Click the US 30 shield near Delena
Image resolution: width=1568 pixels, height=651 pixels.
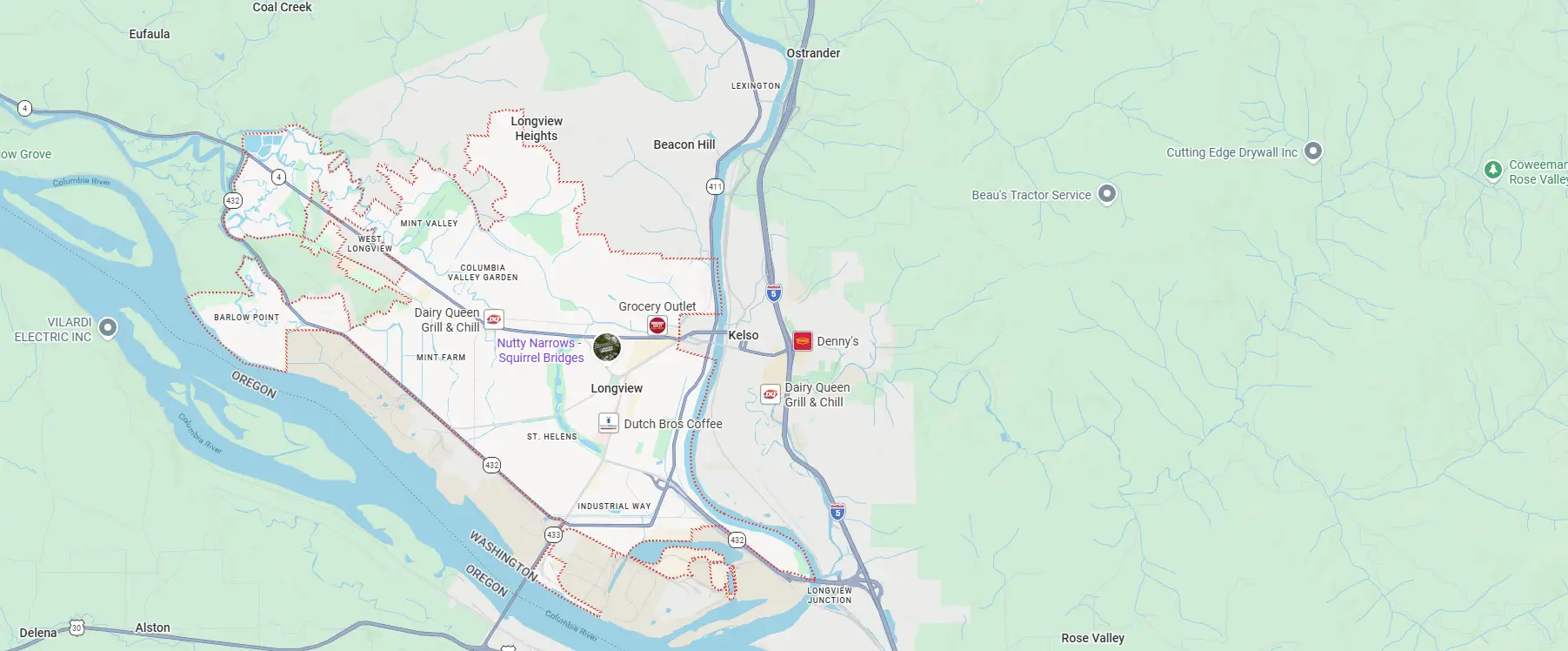[77, 628]
